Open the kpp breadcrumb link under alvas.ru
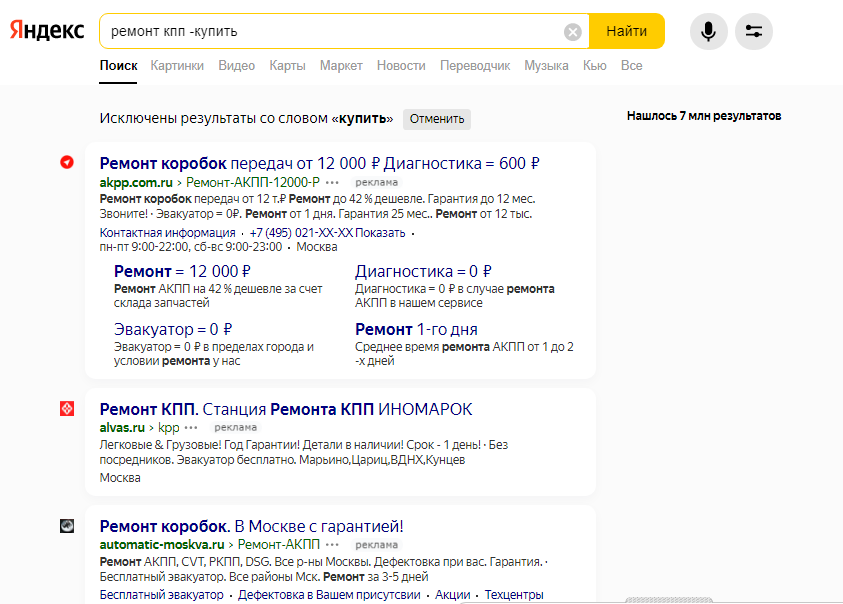 pyautogui.click(x=169, y=428)
